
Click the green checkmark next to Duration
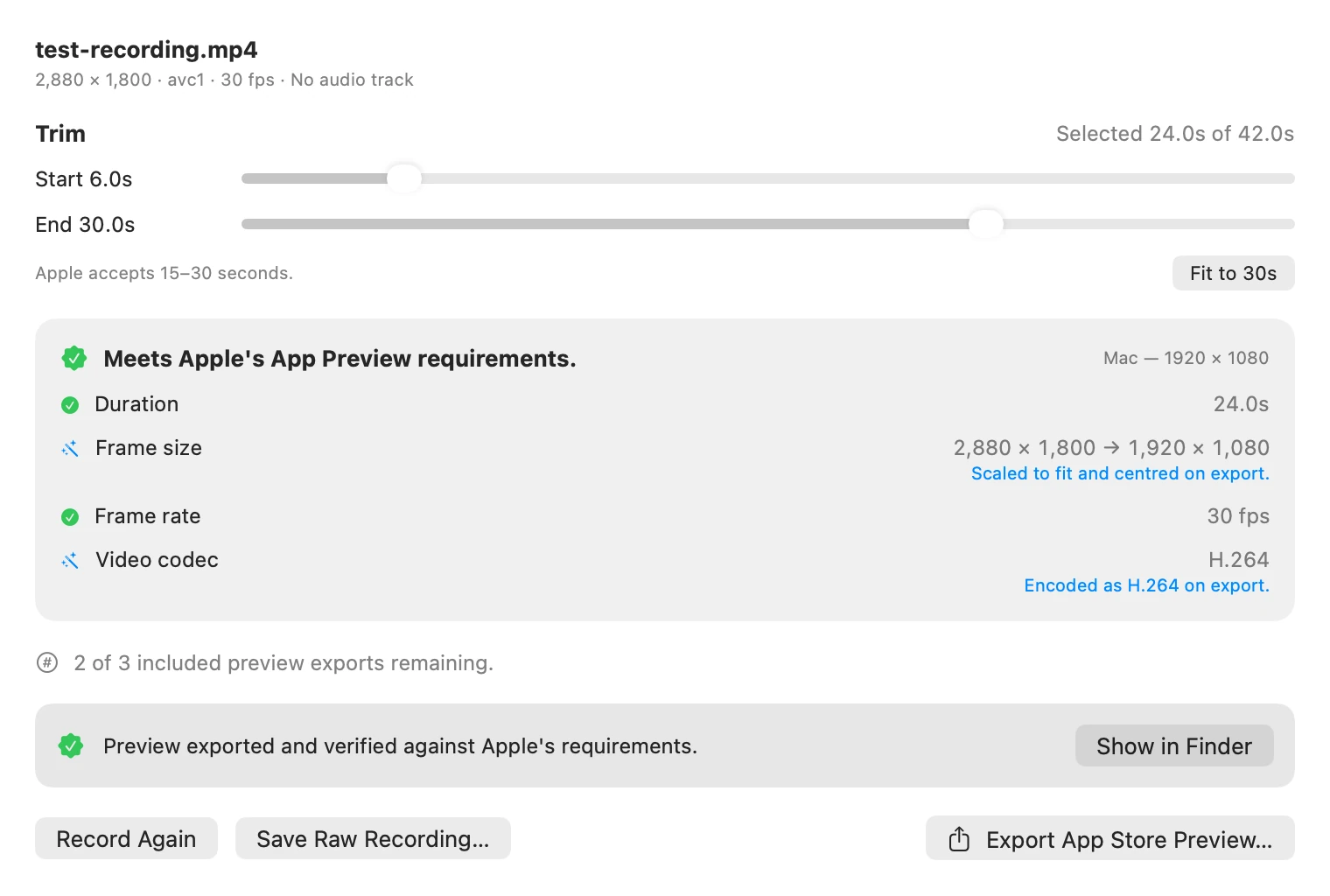click(x=70, y=405)
